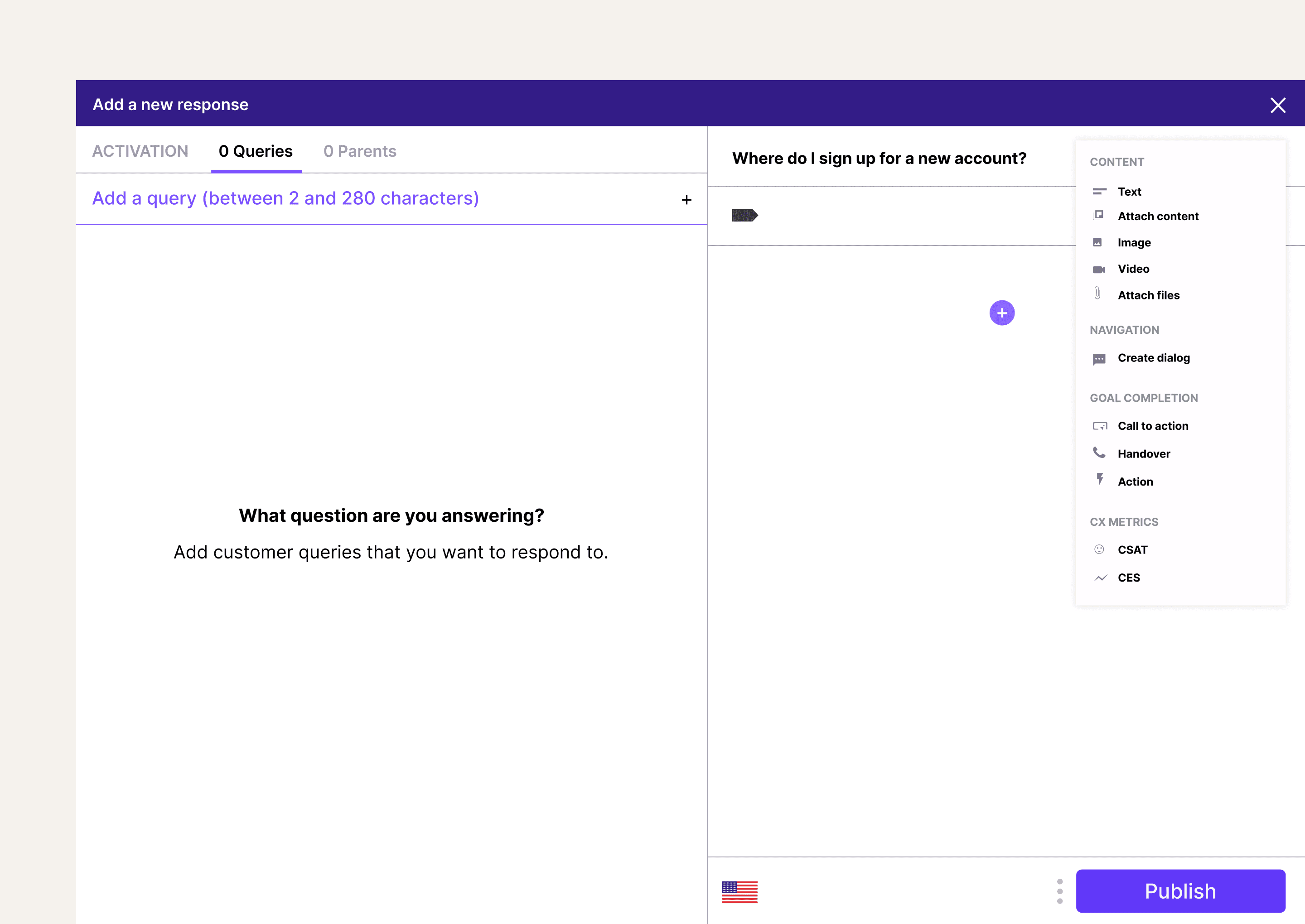Click the Attach files icon
Image resolution: width=1305 pixels, height=924 pixels.
[1099, 294]
